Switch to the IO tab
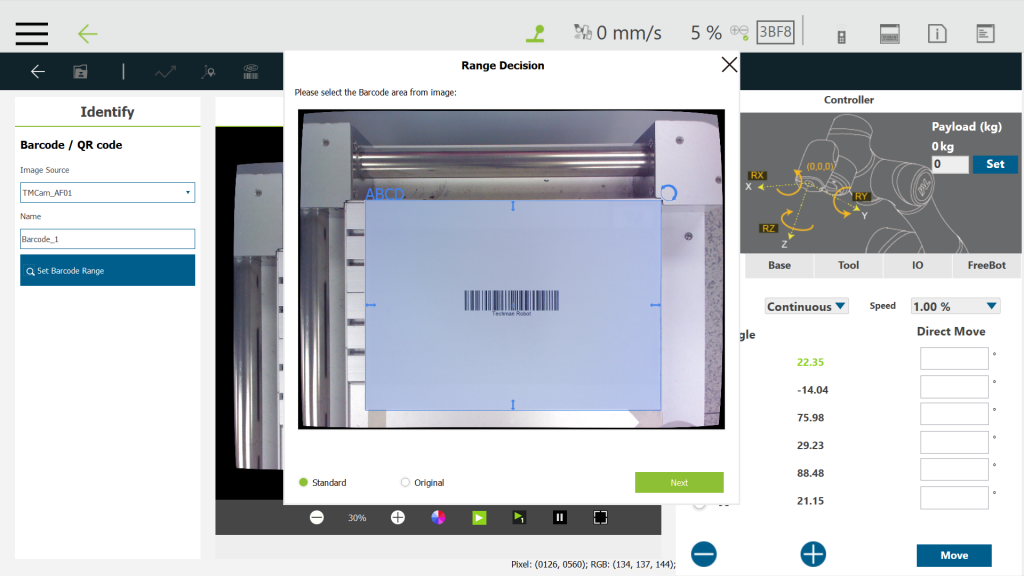The height and width of the screenshot is (576, 1024). click(x=917, y=265)
